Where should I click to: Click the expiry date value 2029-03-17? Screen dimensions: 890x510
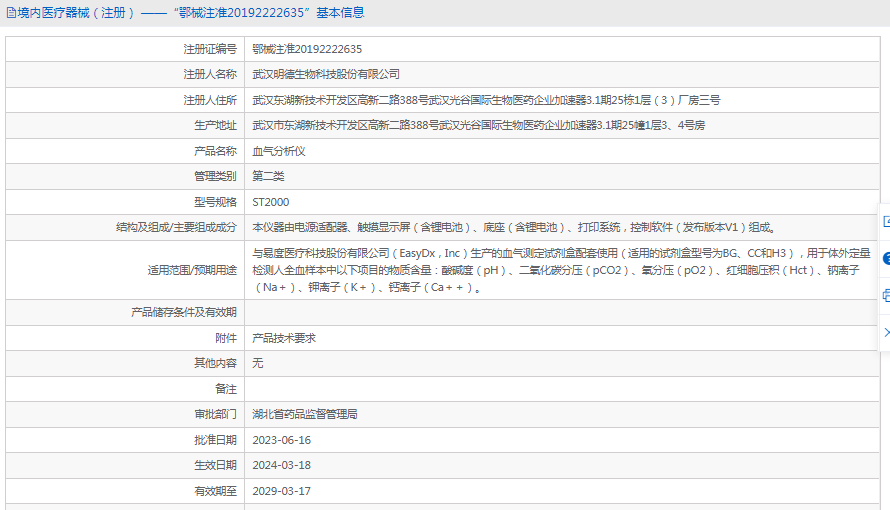281,491
